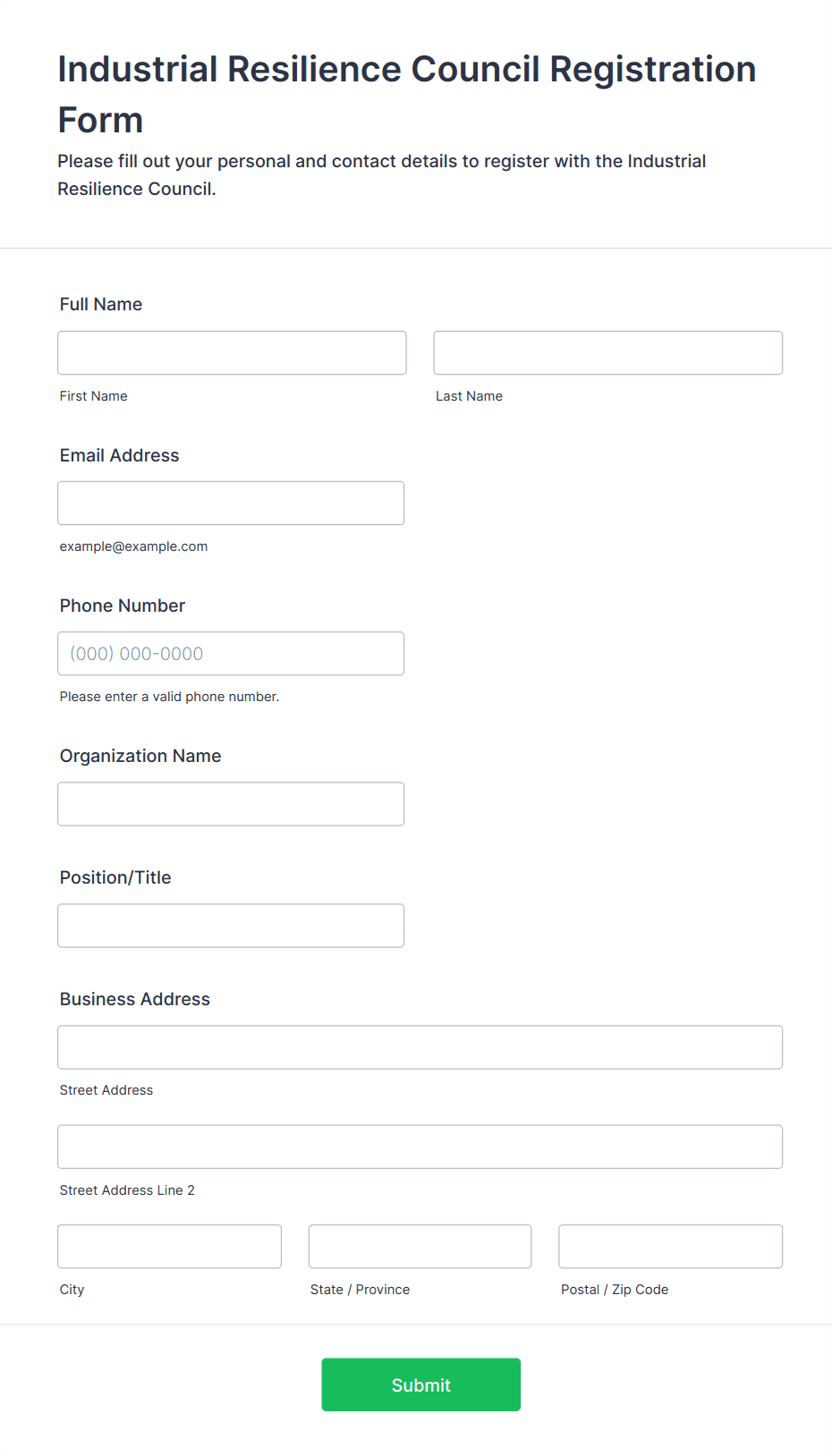Select the State / Province field

(420, 1246)
